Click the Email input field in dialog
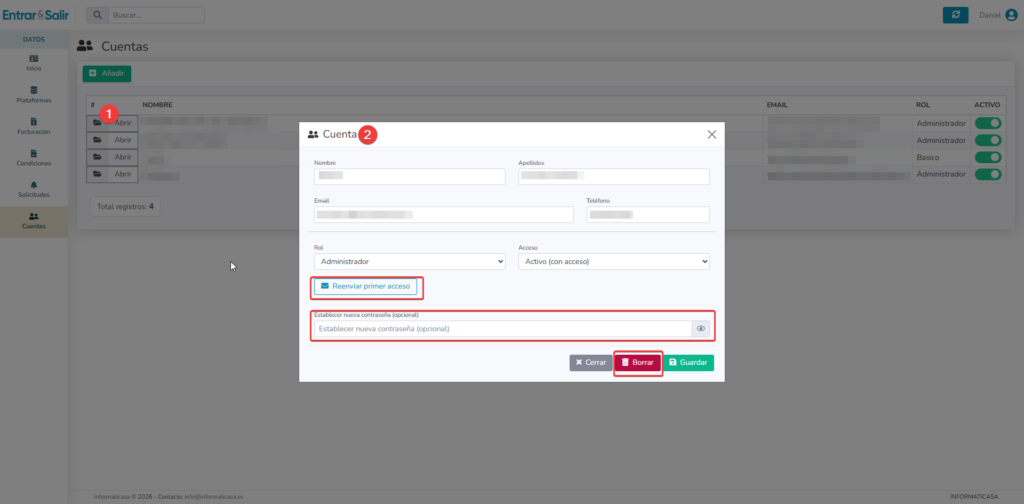Viewport: 1024px width, 504px height. click(x=443, y=215)
